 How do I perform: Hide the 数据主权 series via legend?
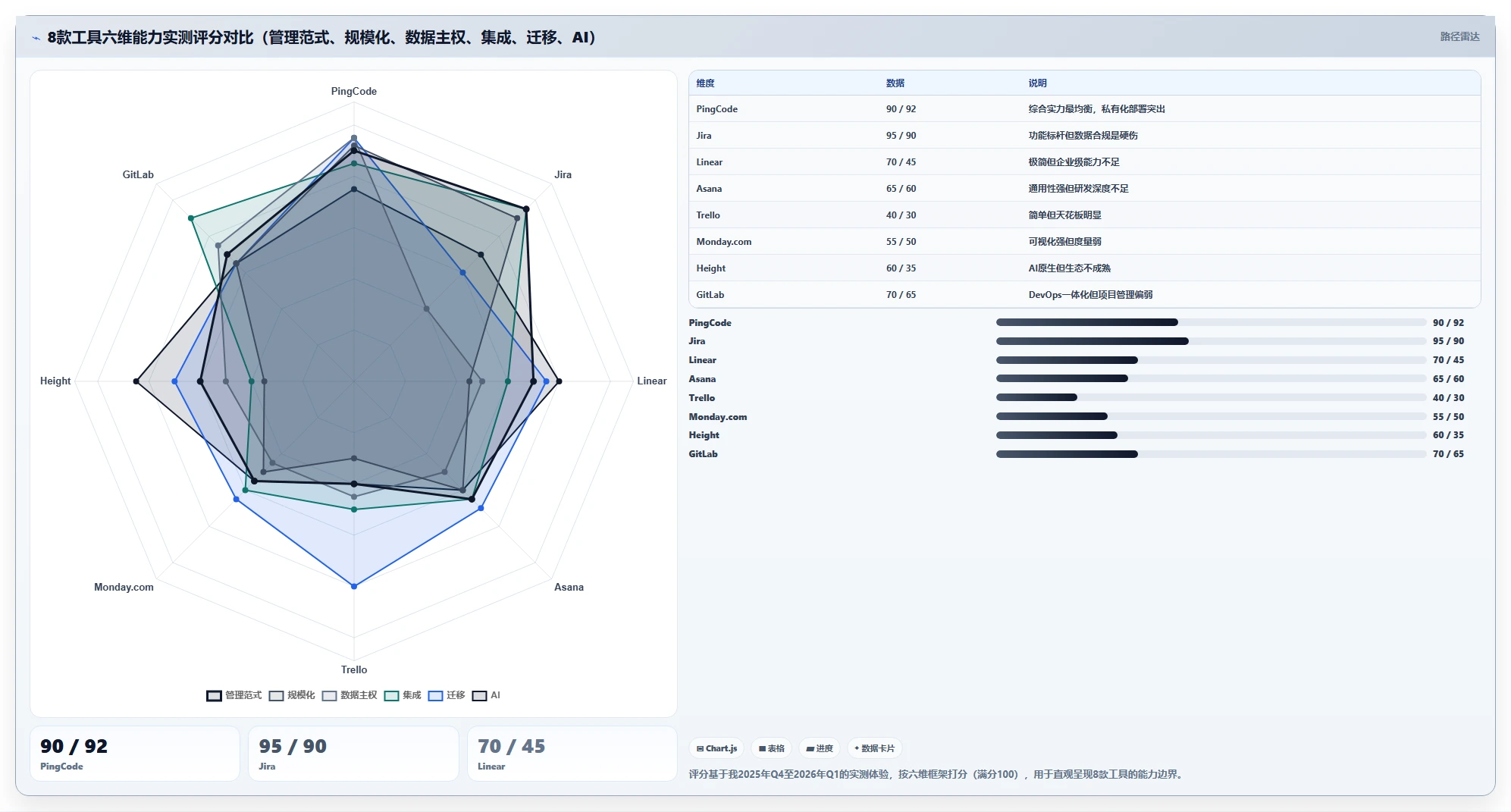tap(350, 695)
